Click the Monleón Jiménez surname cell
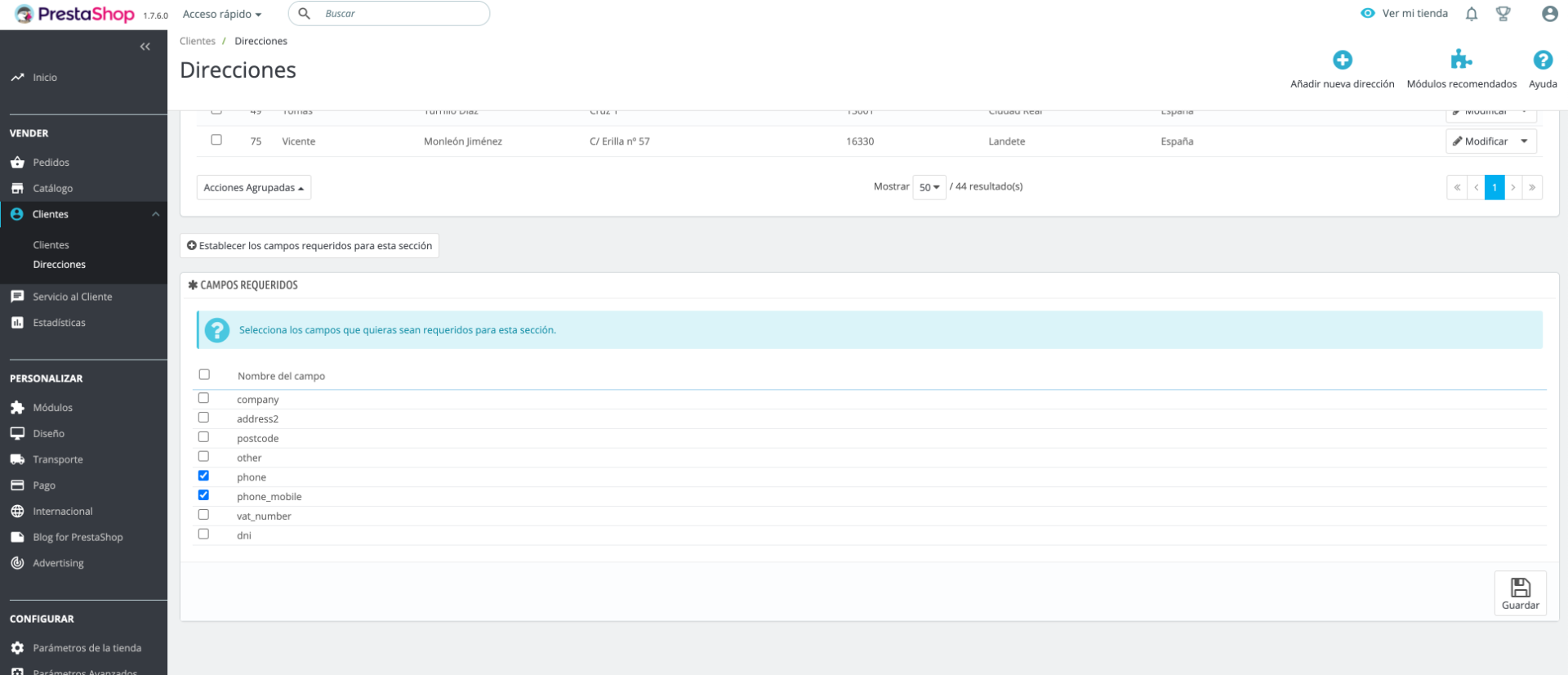 (463, 141)
